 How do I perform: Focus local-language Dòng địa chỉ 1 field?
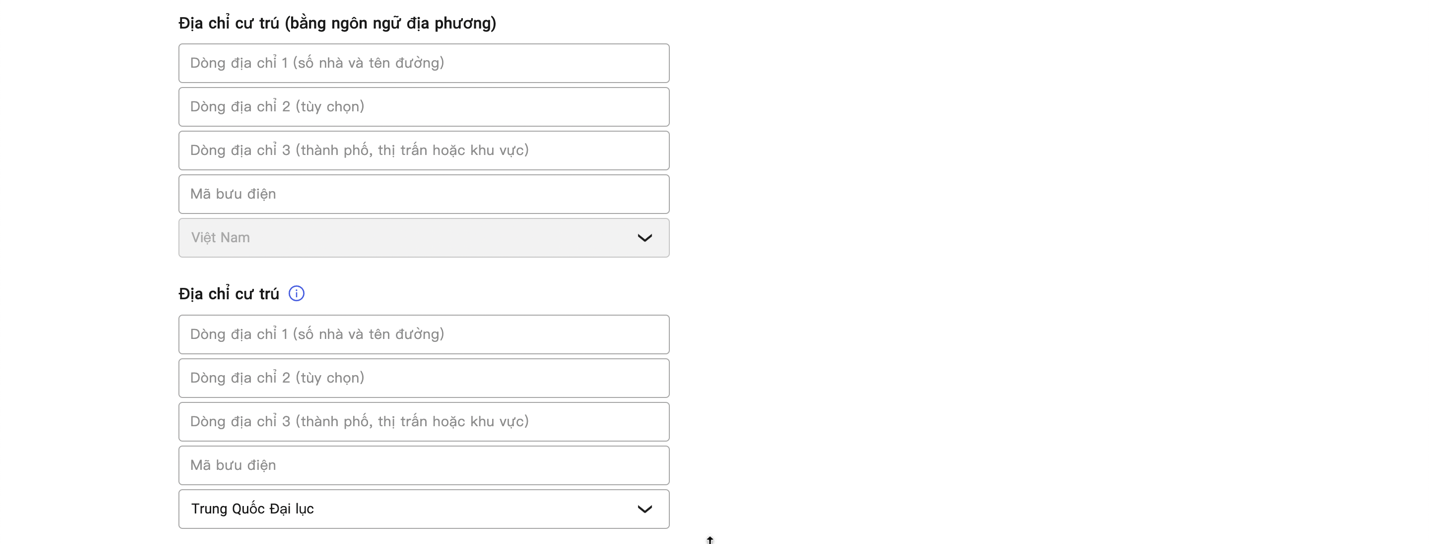tap(423, 63)
